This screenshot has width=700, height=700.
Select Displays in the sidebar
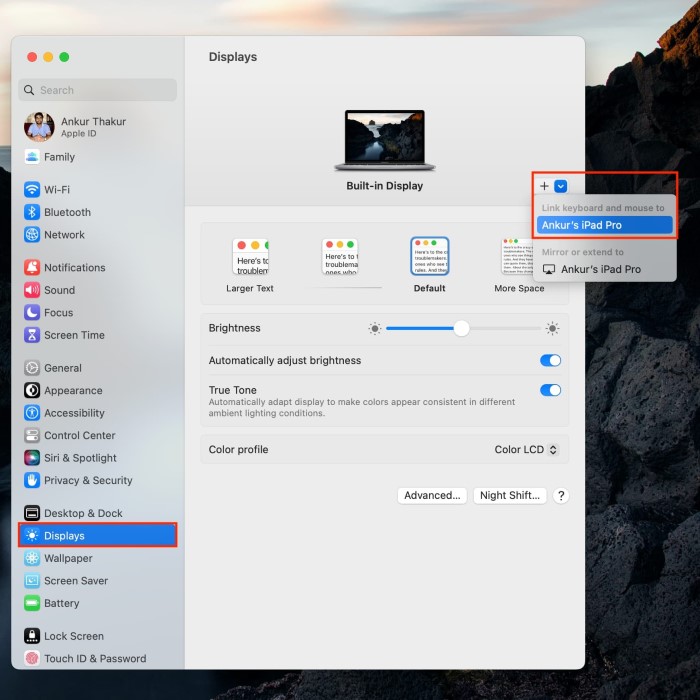[98, 535]
